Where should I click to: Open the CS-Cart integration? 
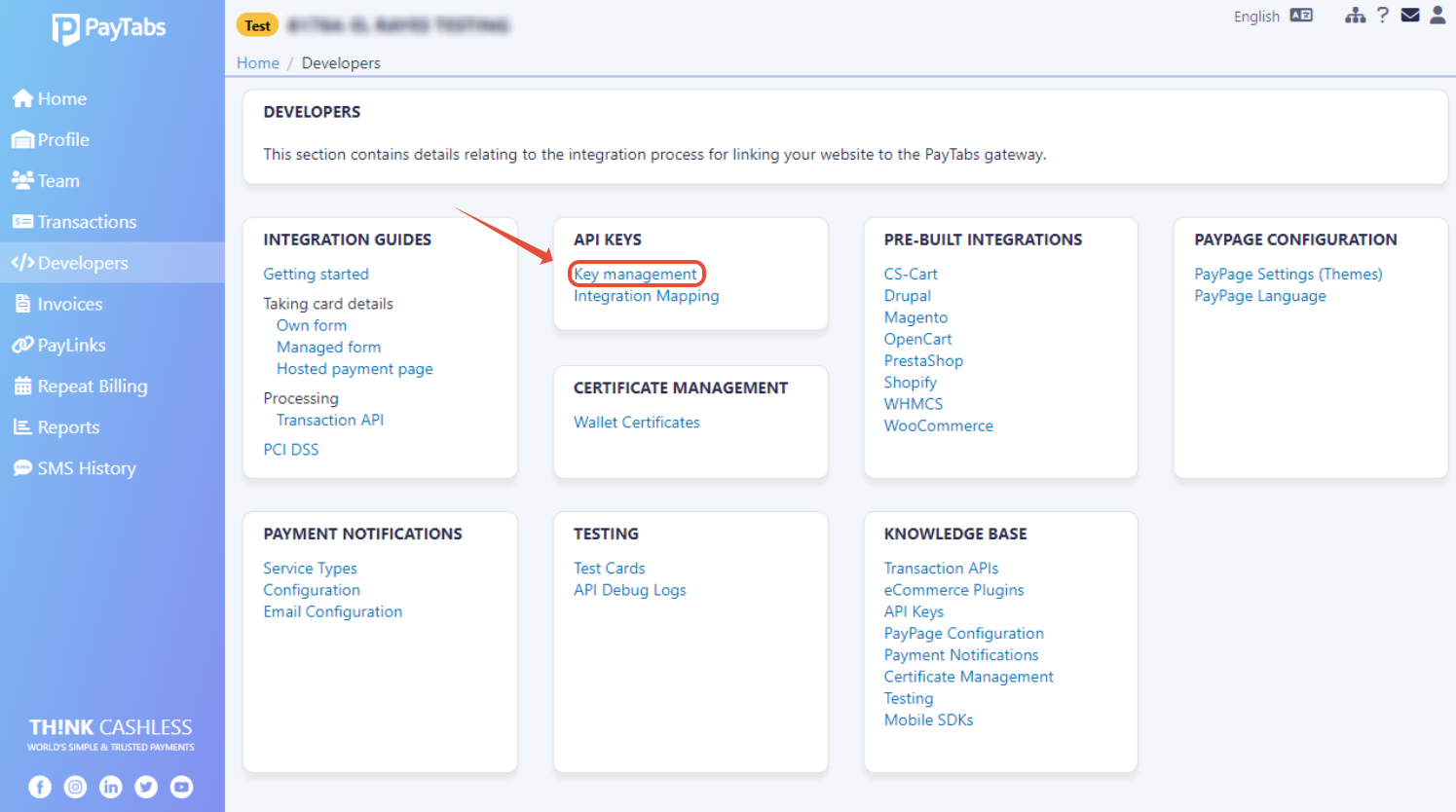pyautogui.click(x=911, y=275)
